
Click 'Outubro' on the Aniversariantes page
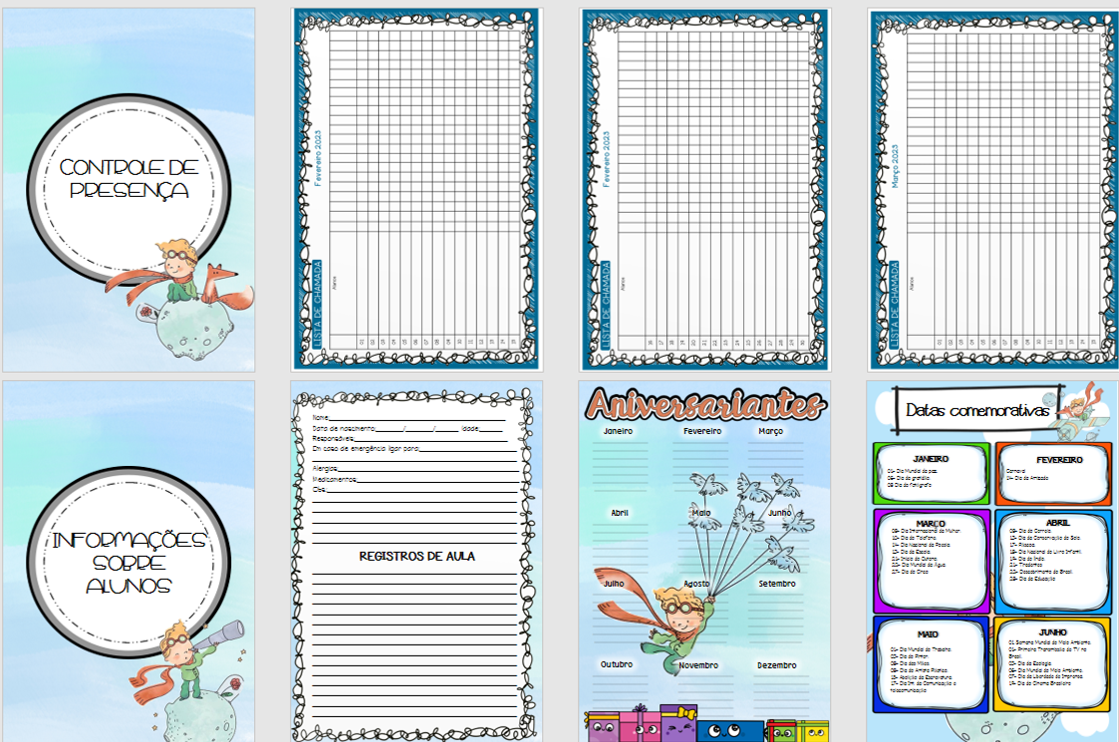pos(617,664)
